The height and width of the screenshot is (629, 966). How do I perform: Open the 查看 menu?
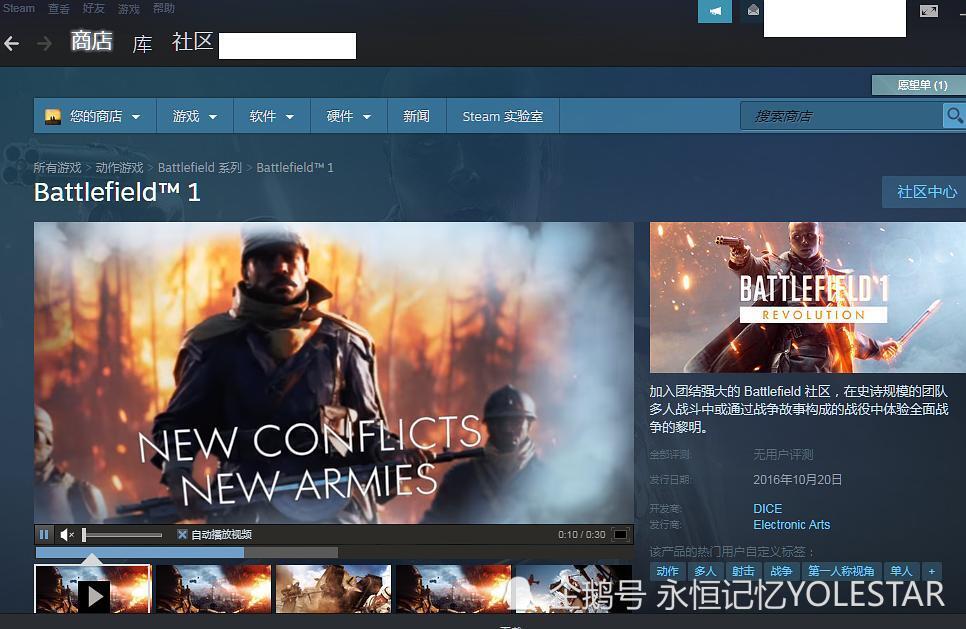click(x=59, y=8)
